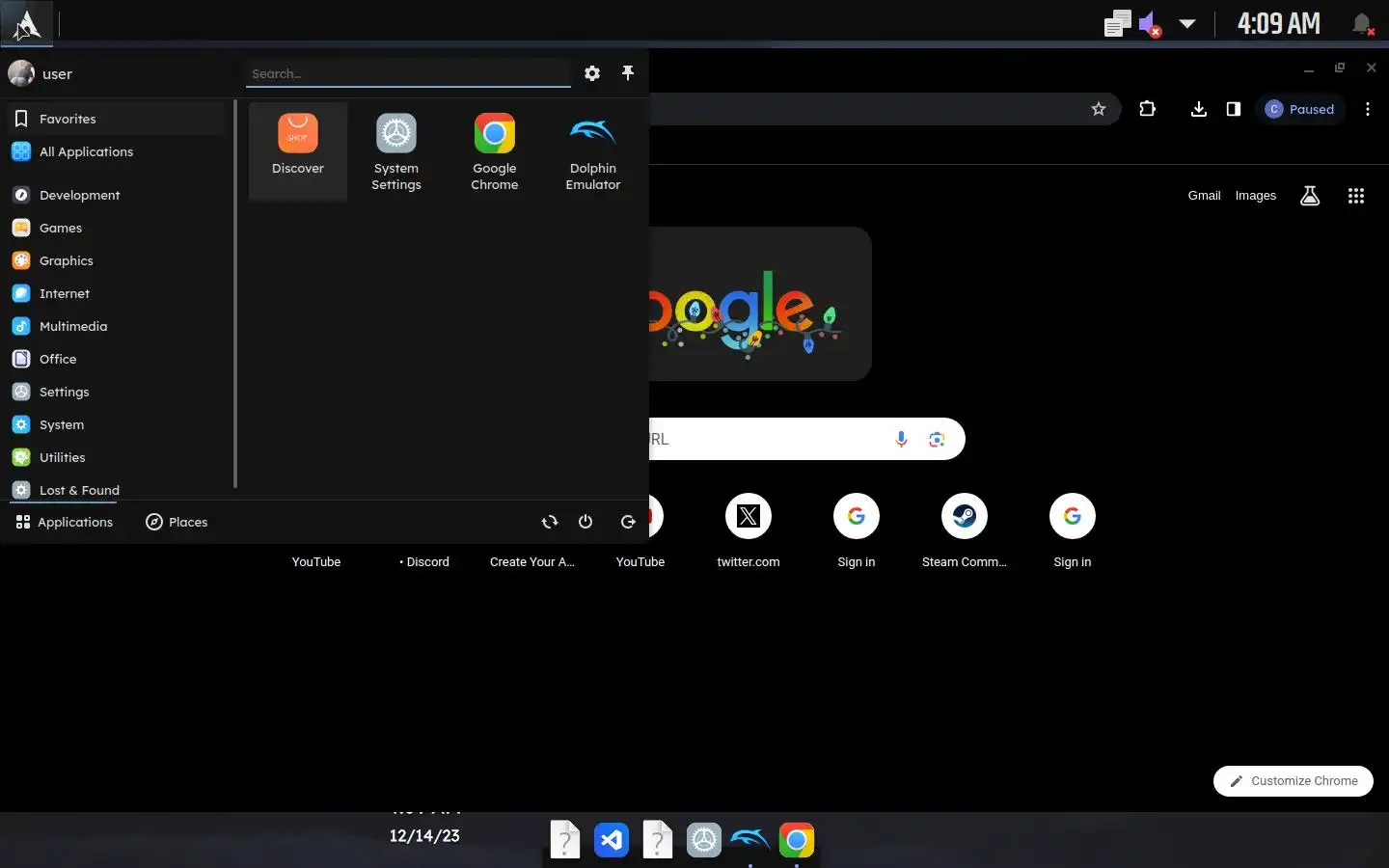Open the Sign in shortcut beside twitter.com

pos(857,530)
